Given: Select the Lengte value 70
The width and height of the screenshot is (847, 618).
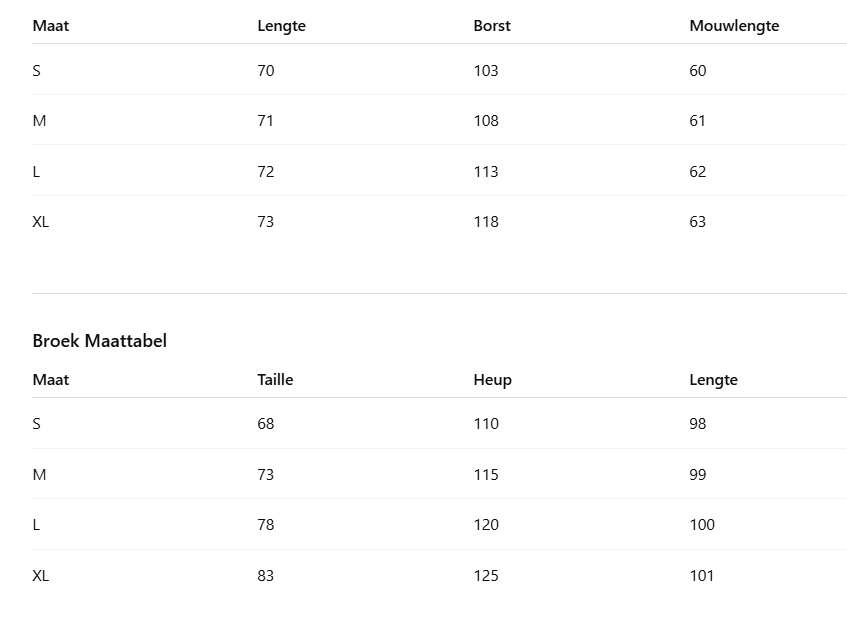Looking at the screenshot, I should point(265,71).
